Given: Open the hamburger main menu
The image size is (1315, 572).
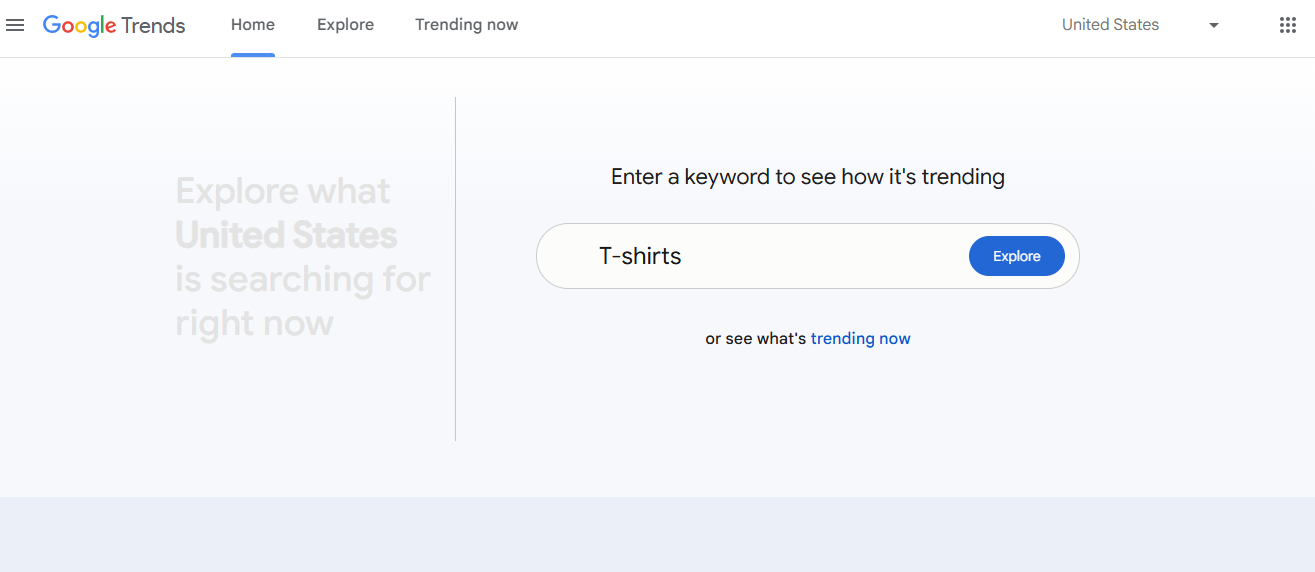Looking at the screenshot, I should [15, 25].
